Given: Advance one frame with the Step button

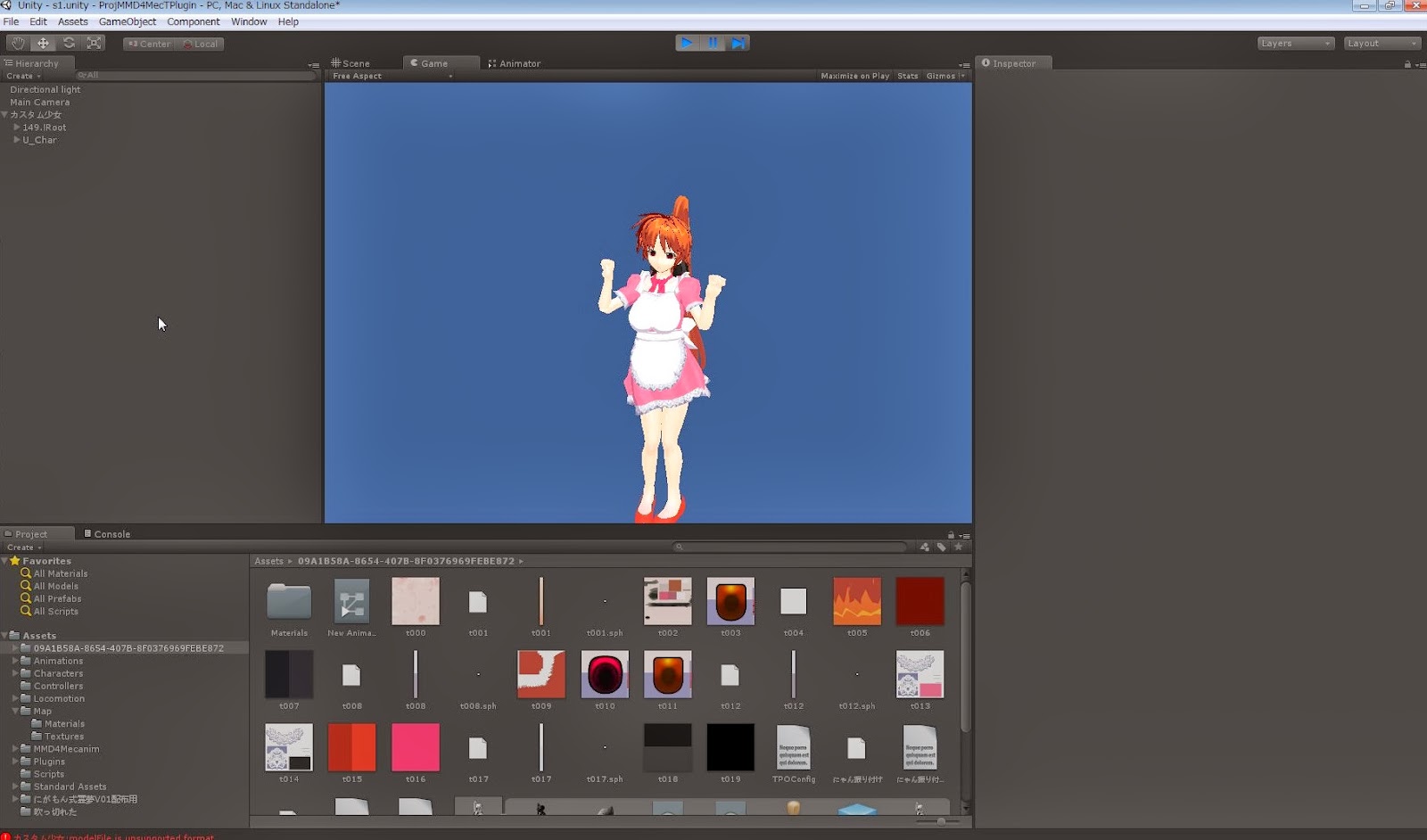Looking at the screenshot, I should point(738,43).
